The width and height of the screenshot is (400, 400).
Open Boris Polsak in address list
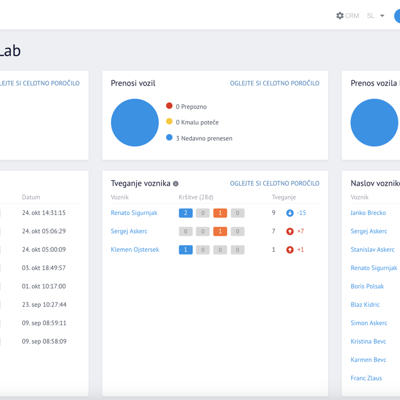367,286
